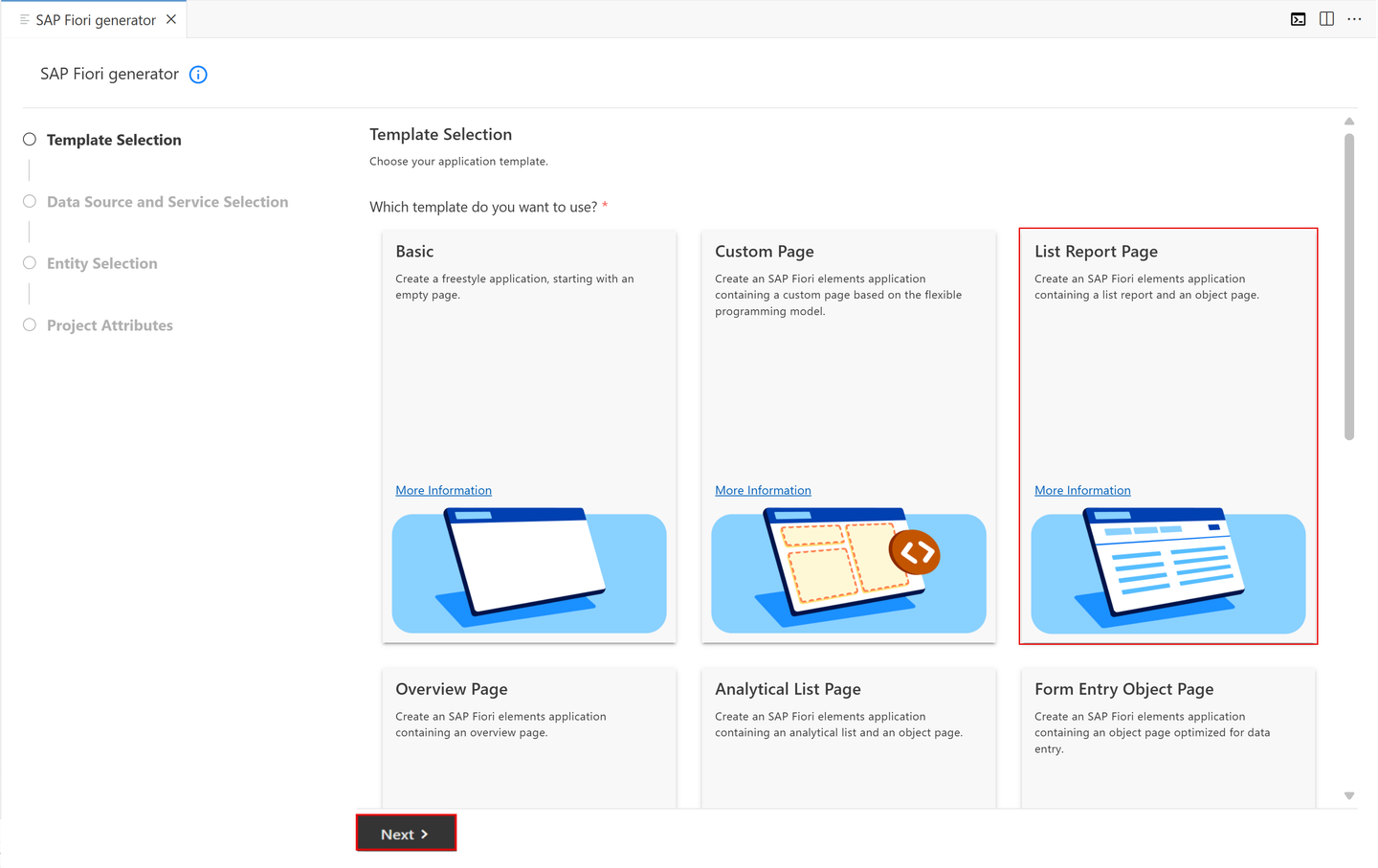Go to the Template Selection wizard step label

click(x=114, y=140)
